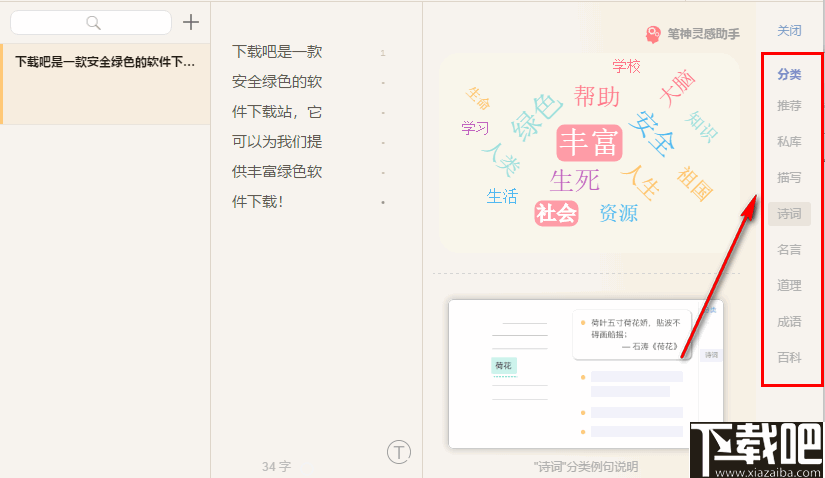Viewport: 825px width, 478px height.
Task: Click the 社会 keyword tag
Action: click(556, 213)
